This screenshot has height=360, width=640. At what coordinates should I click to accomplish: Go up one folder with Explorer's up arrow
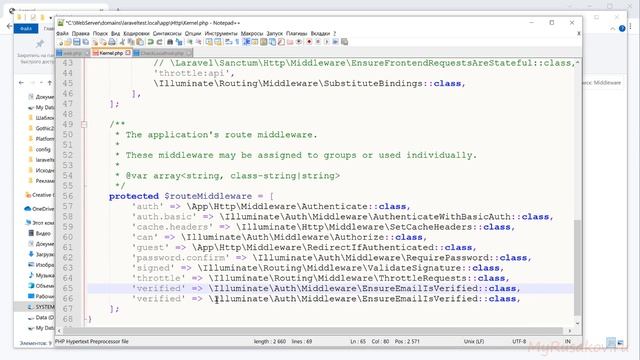click(x=50, y=83)
